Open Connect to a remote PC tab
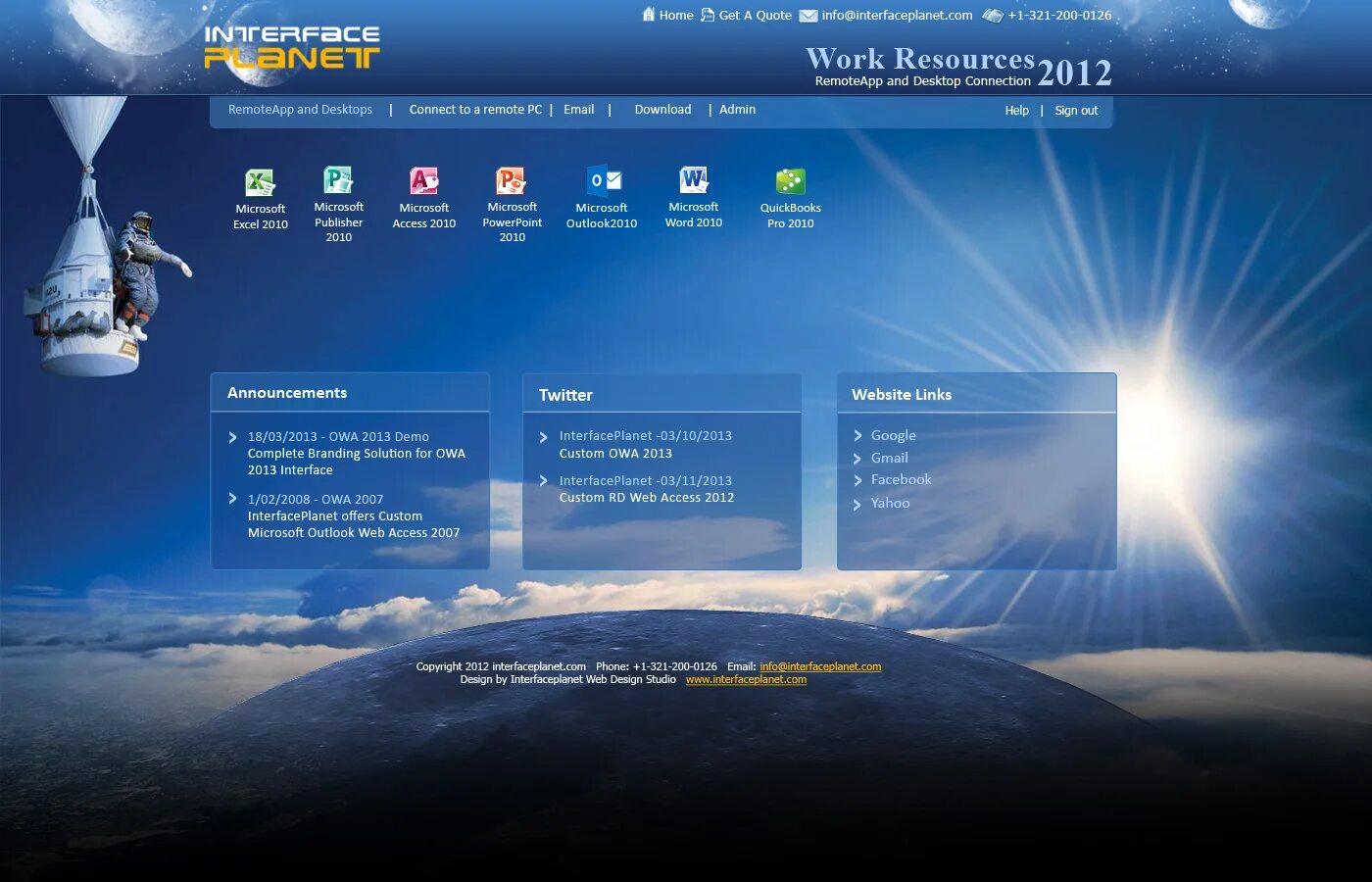The image size is (1372, 882). [475, 110]
